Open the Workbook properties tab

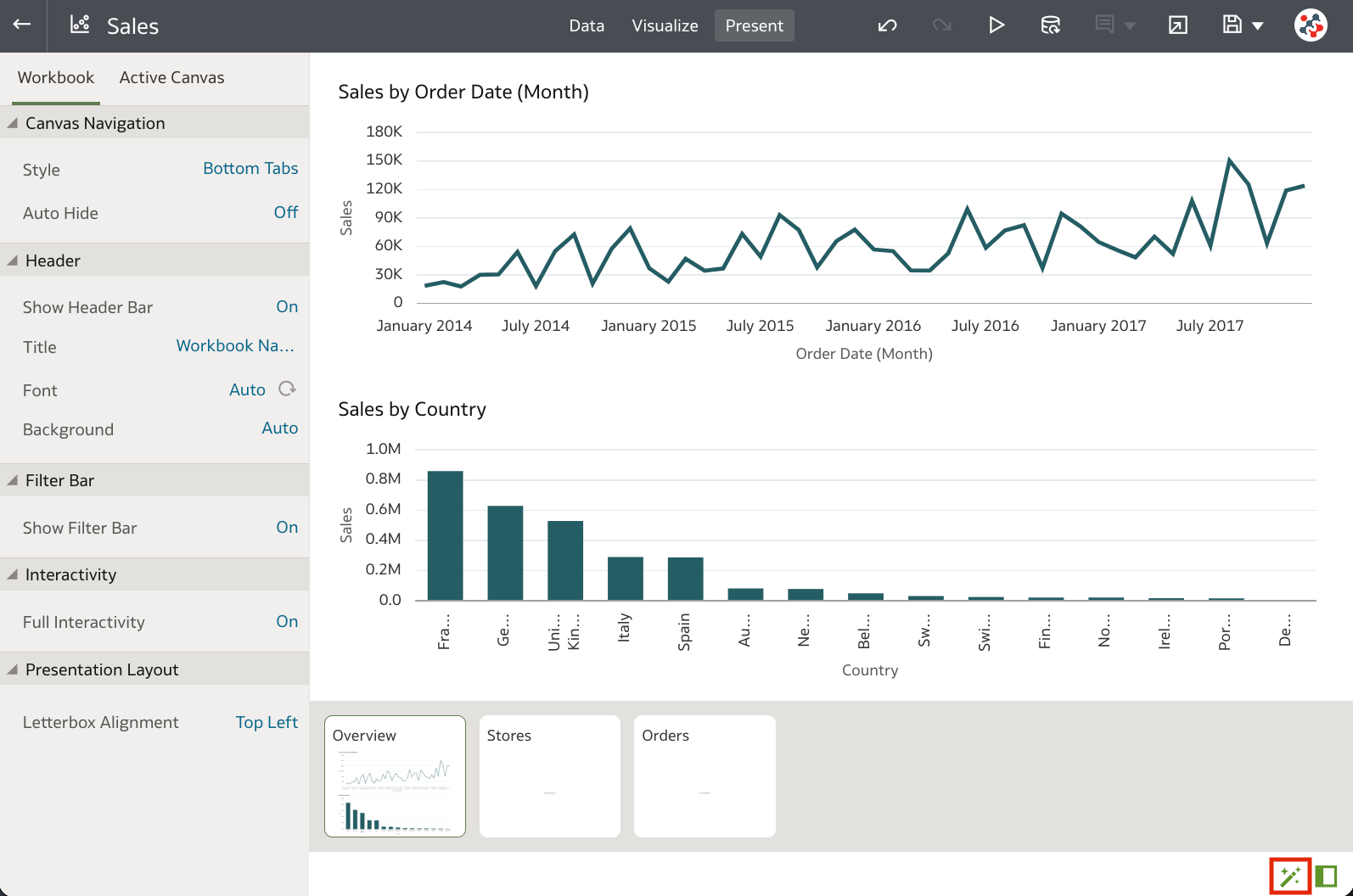coord(56,77)
